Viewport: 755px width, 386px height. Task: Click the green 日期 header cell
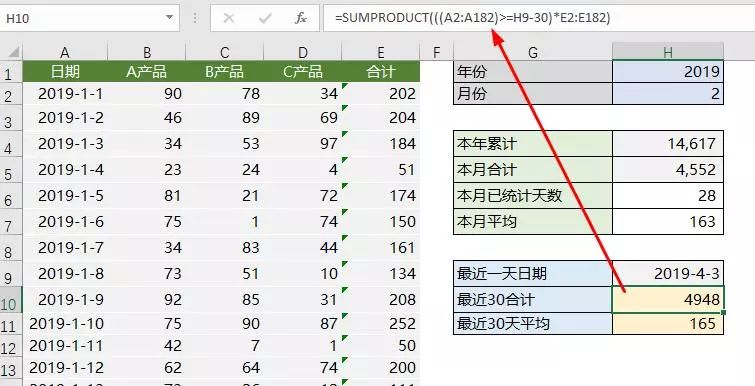[65, 72]
